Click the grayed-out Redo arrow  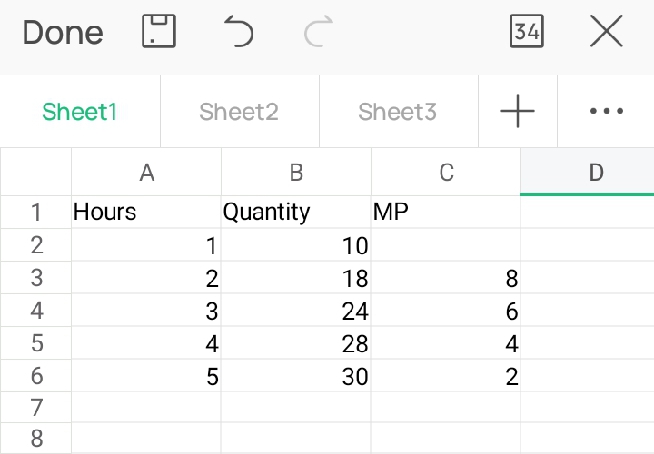point(318,32)
